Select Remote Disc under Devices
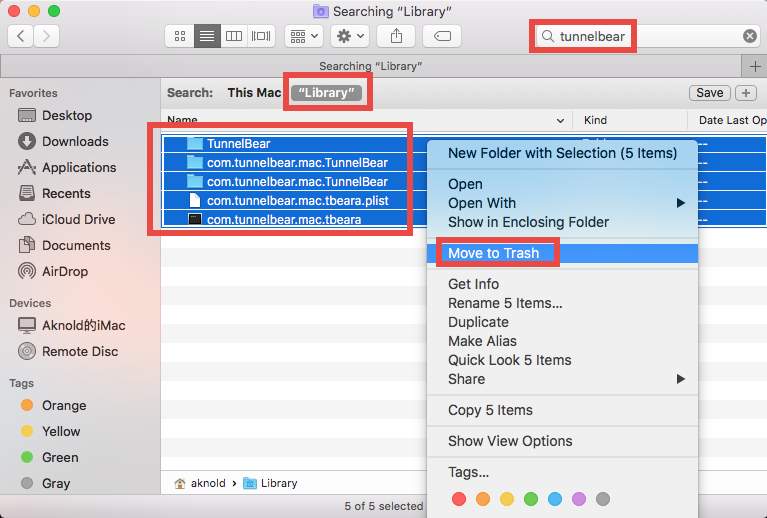 point(68,351)
